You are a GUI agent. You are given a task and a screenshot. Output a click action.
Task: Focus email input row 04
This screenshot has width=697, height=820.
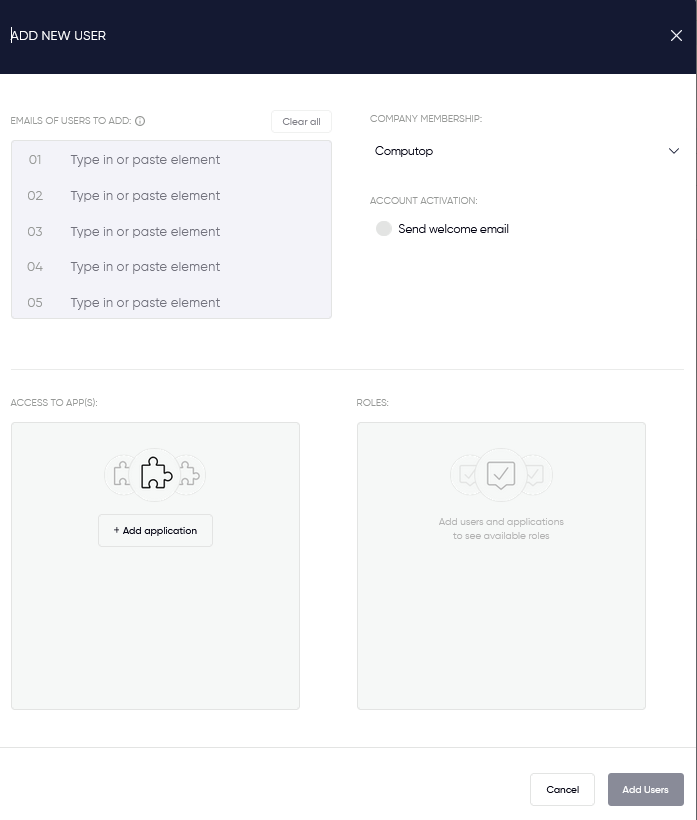tap(172, 267)
